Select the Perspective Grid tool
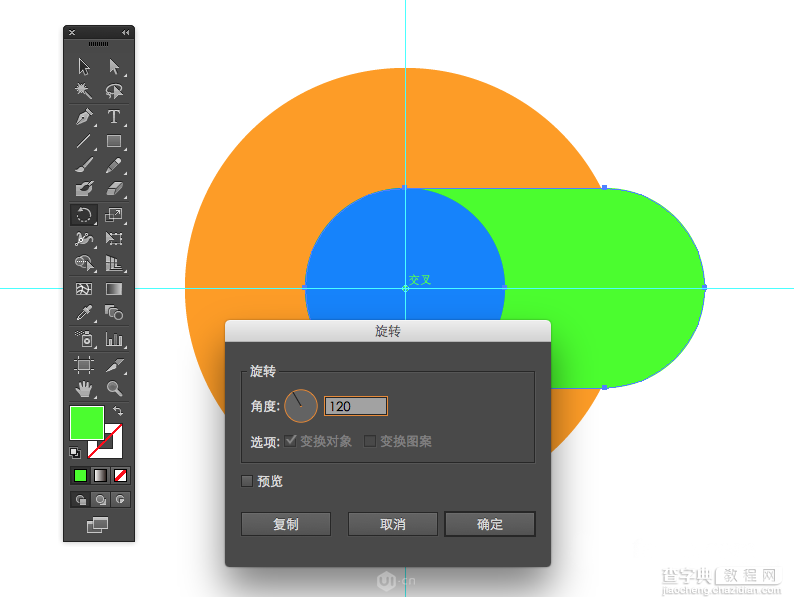Screen dimensions: 794x597 click(114, 263)
